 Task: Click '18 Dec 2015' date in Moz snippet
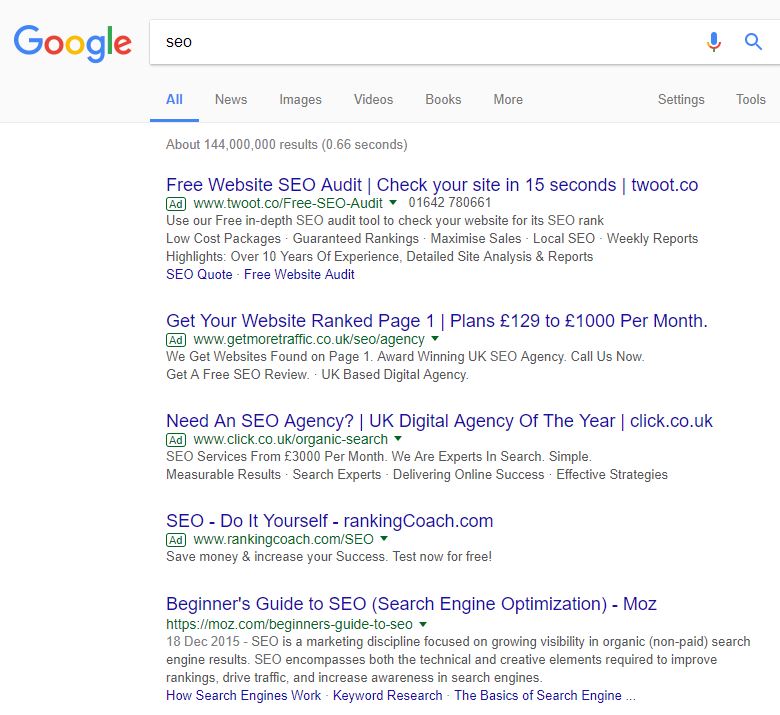click(x=203, y=642)
